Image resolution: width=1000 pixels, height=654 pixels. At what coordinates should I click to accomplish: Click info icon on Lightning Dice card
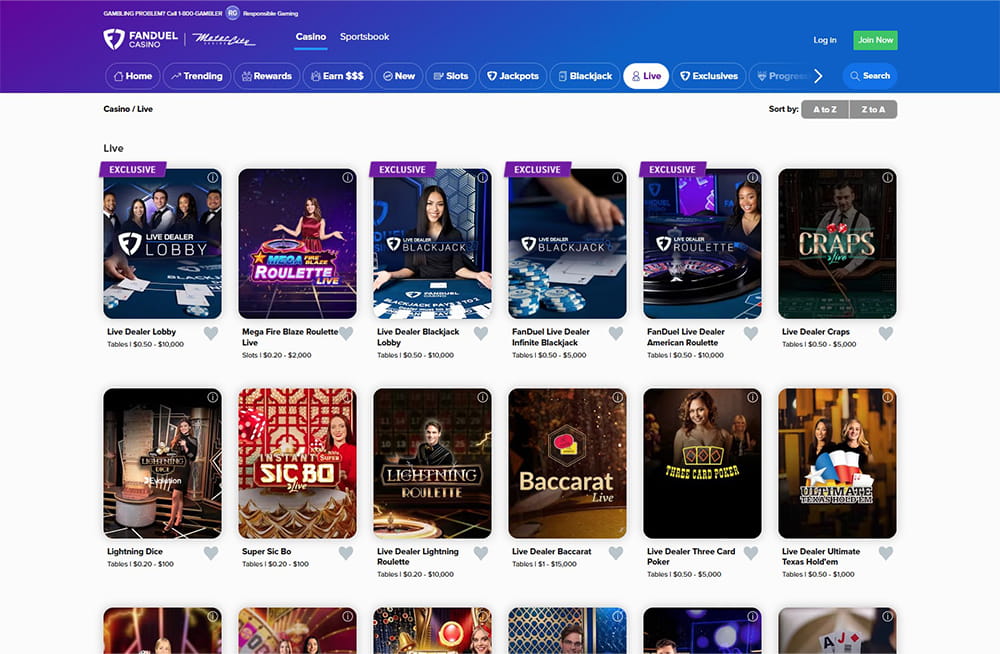[212, 397]
